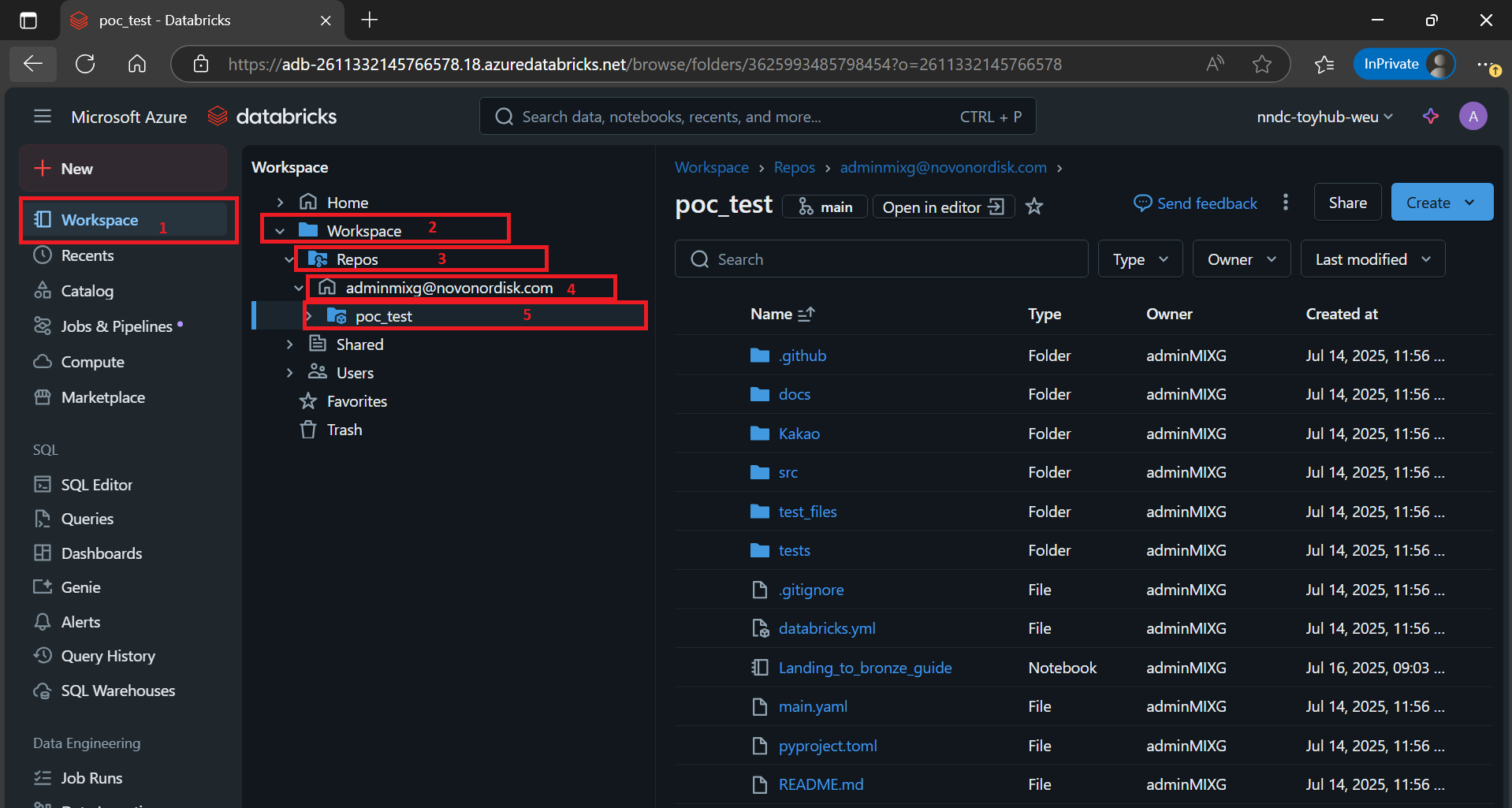Open main.yaml file
1512x808 pixels.
tap(813, 706)
